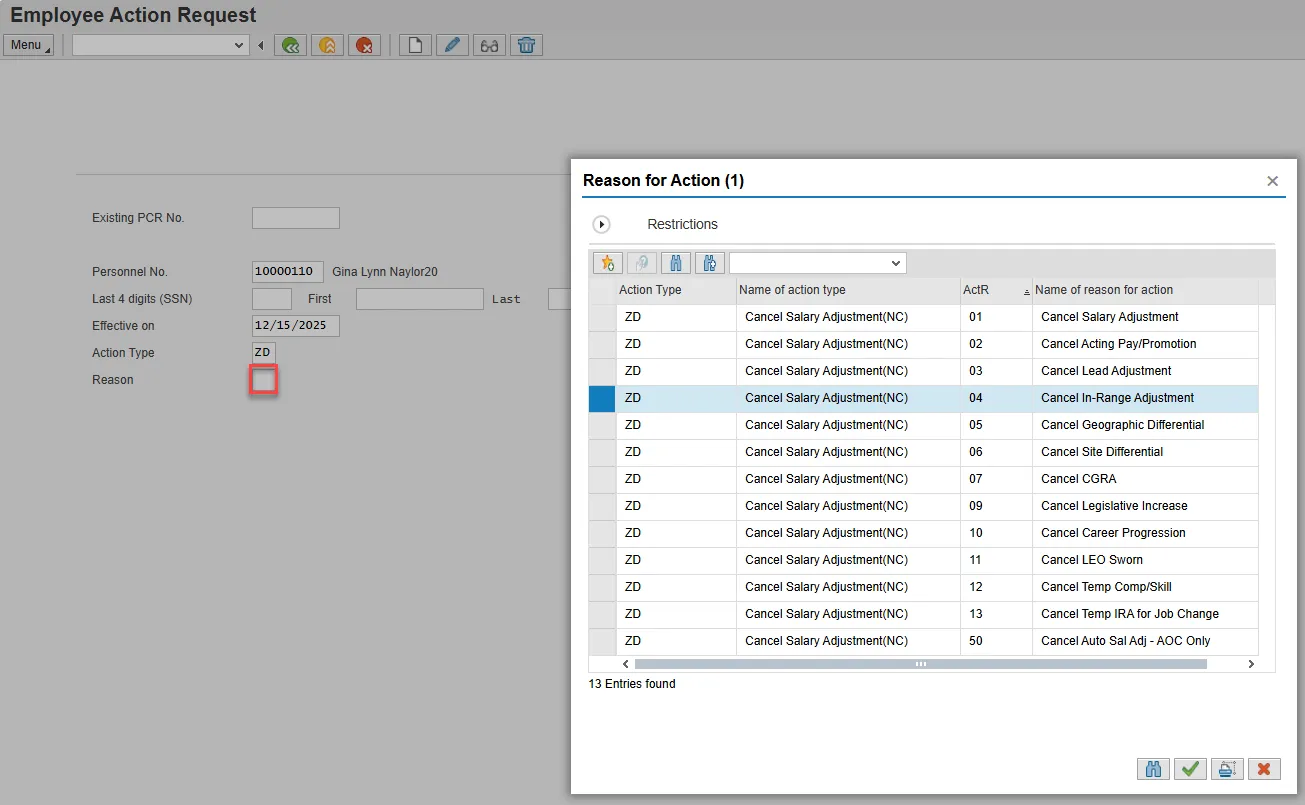Open the command field dropdown in top toolbar
This screenshot has width=1305, height=805.
pos(239,45)
